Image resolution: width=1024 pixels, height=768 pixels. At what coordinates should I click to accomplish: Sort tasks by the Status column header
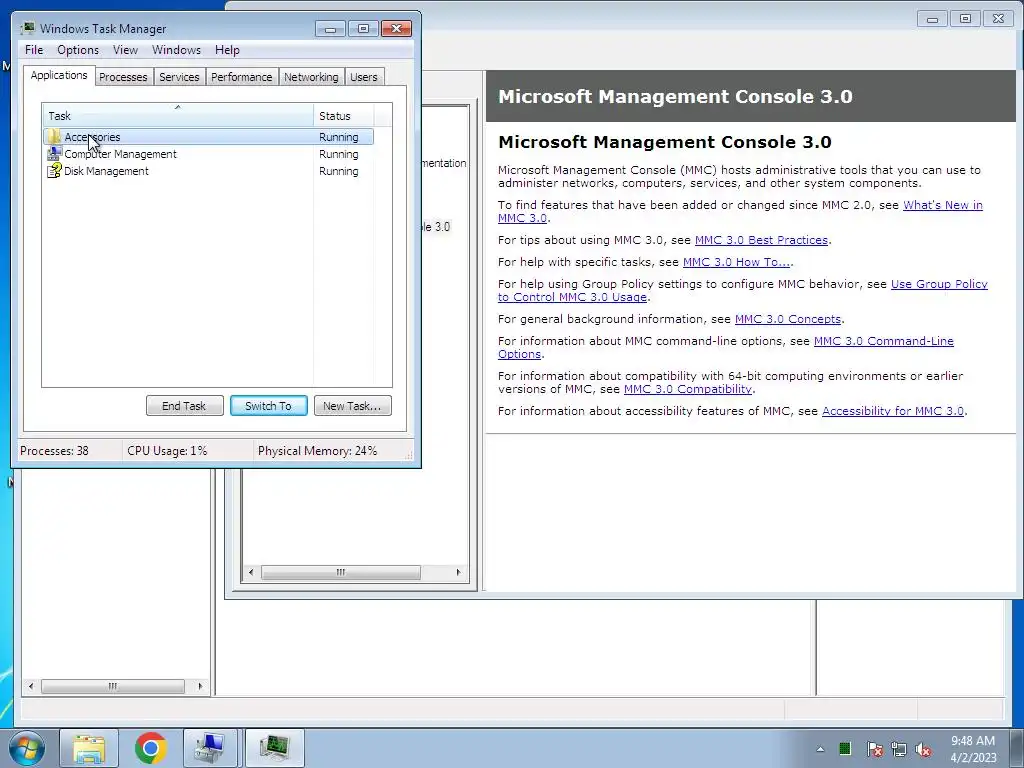point(344,116)
